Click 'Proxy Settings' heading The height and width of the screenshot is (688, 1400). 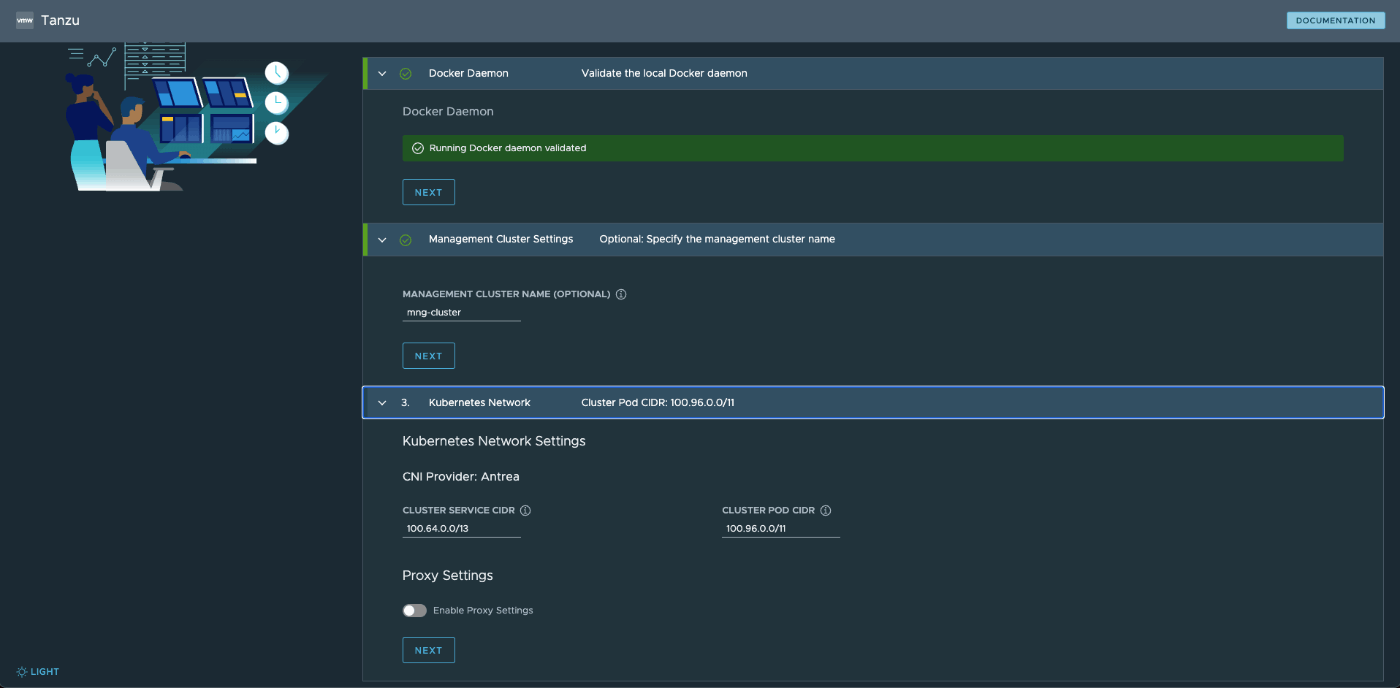pos(447,575)
